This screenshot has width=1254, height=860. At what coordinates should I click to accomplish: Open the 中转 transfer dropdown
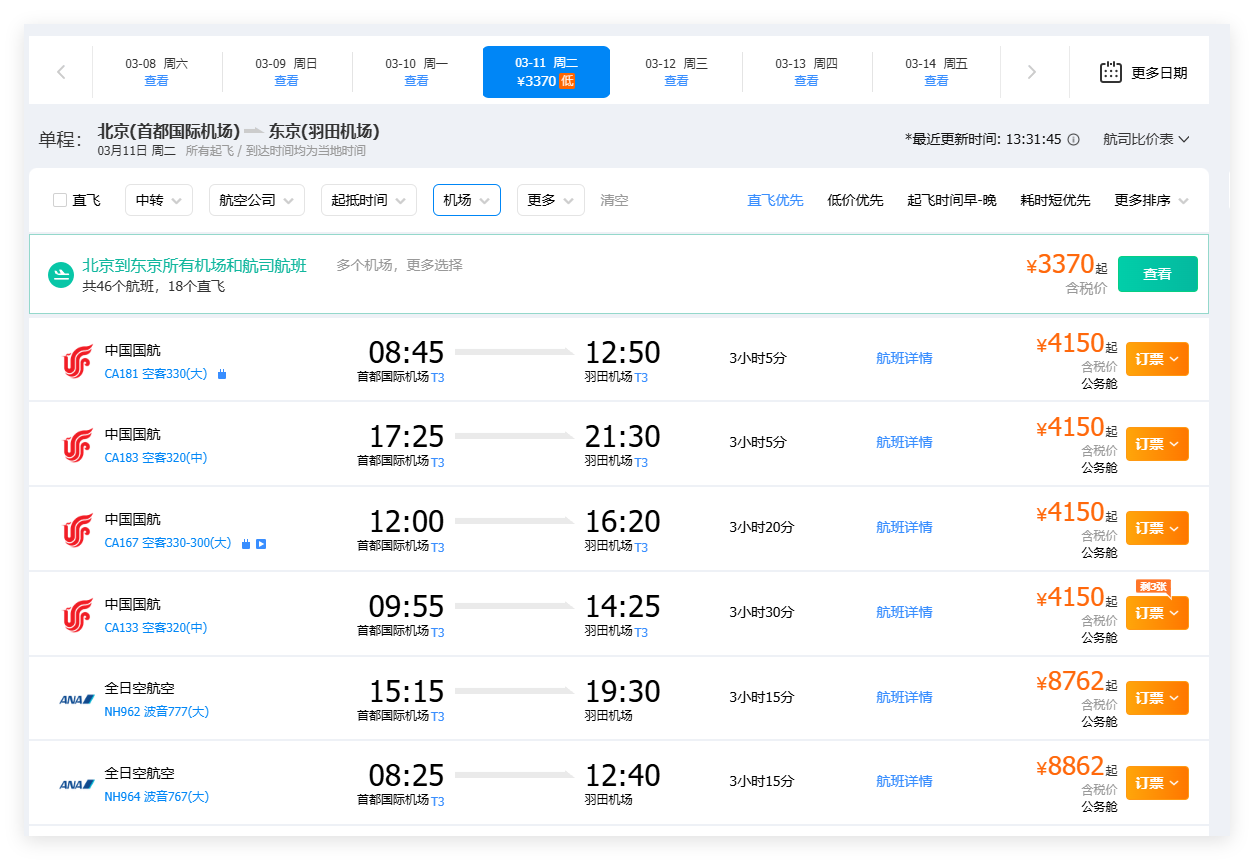tap(159, 200)
